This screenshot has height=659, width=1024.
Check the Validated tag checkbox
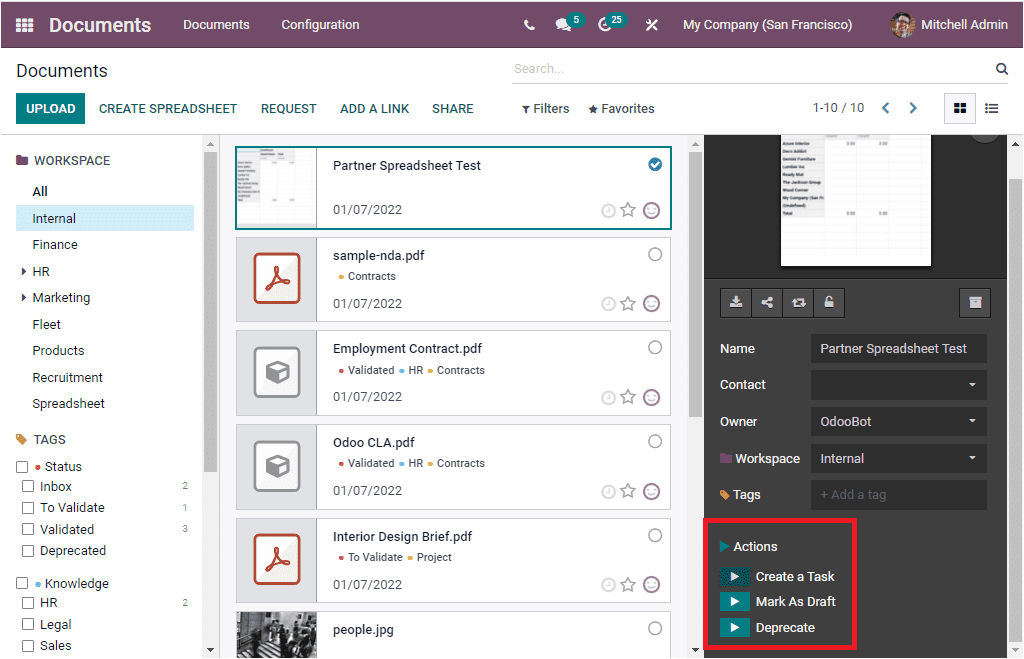[x=28, y=530]
